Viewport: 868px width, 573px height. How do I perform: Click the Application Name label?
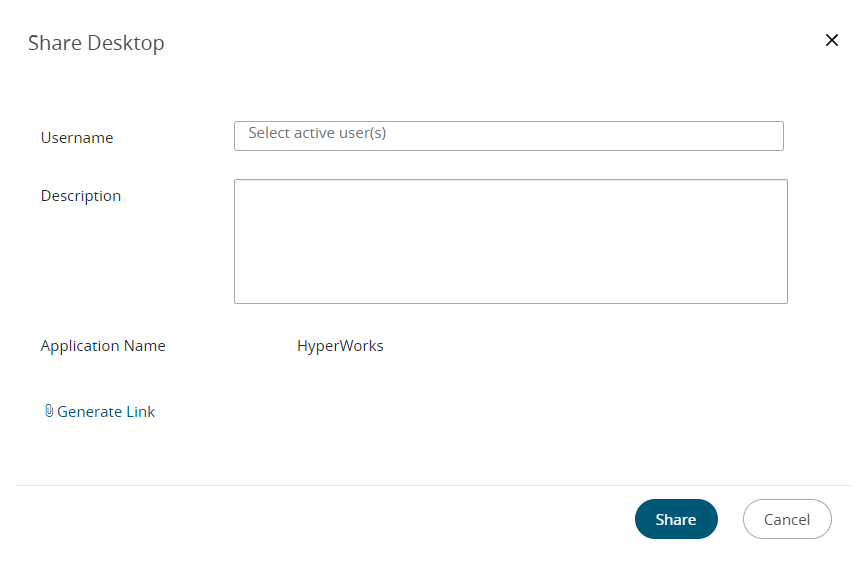103,346
